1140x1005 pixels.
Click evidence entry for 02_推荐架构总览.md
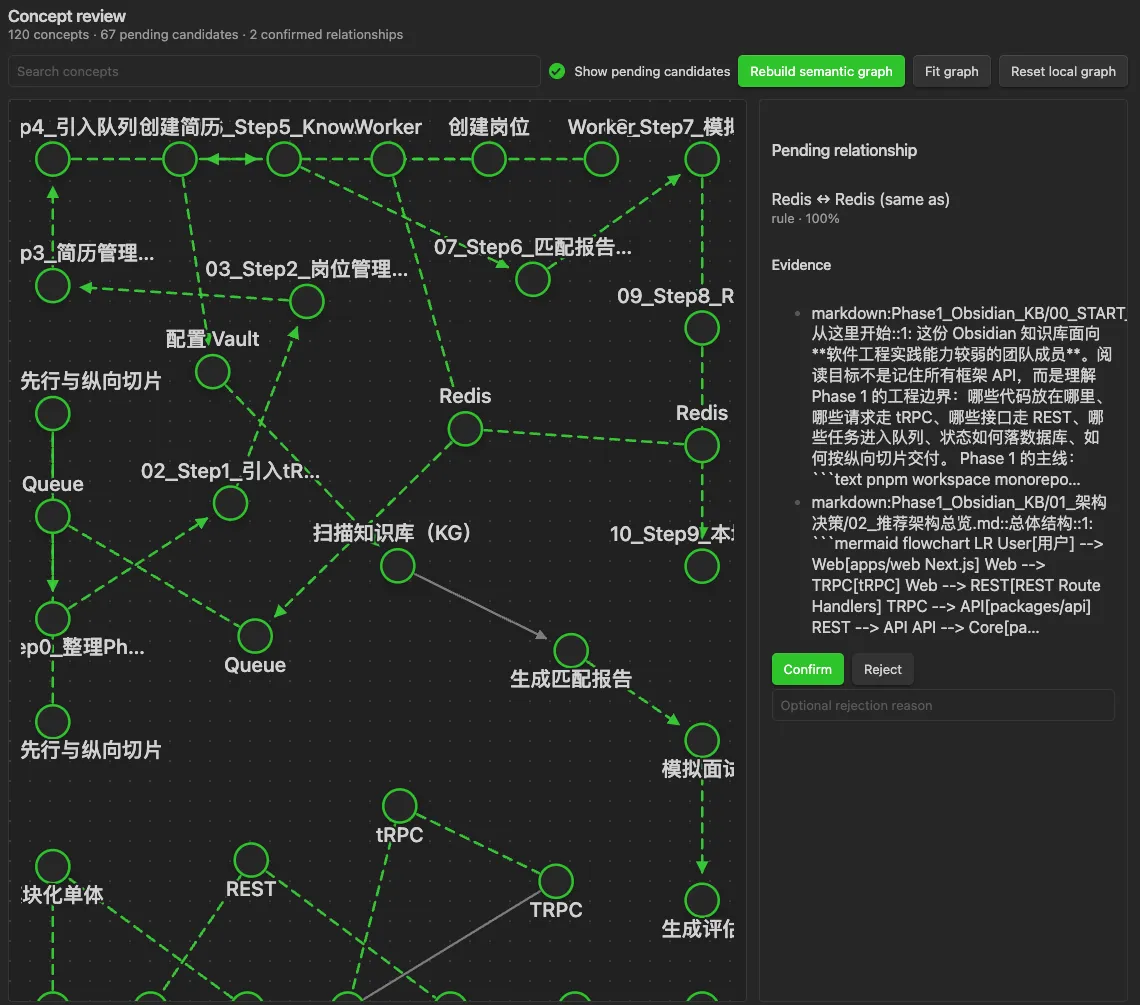959,565
